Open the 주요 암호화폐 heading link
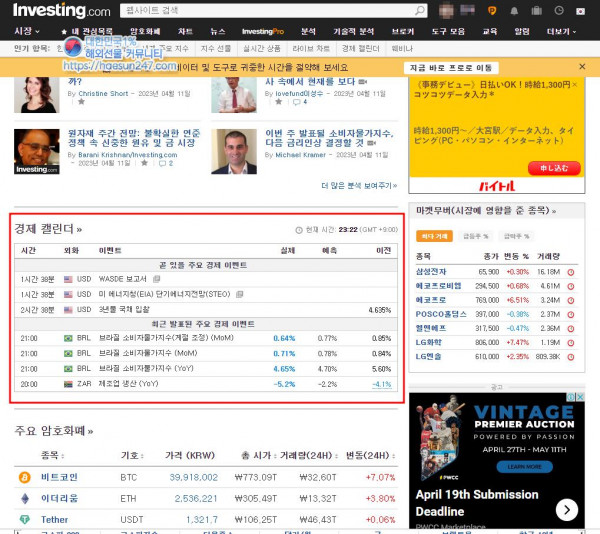600x534 pixels. pos(54,431)
